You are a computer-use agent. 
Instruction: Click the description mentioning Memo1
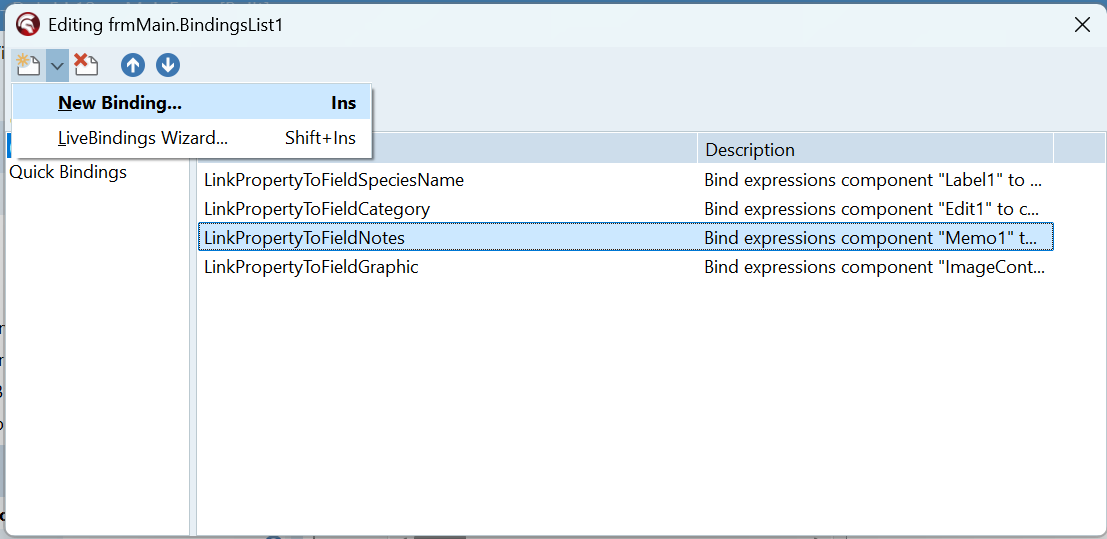[x=872, y=238]
